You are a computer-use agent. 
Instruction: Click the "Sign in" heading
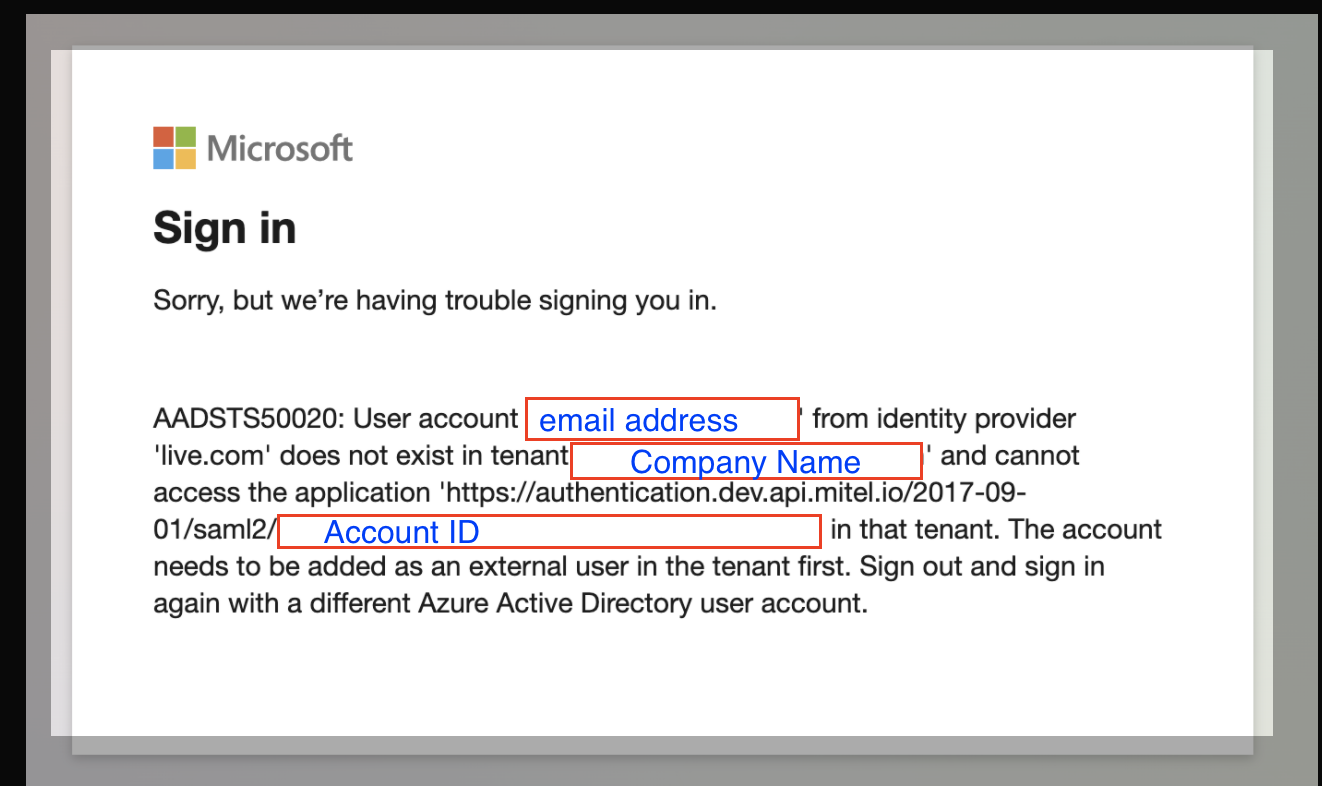coord(224,229)
